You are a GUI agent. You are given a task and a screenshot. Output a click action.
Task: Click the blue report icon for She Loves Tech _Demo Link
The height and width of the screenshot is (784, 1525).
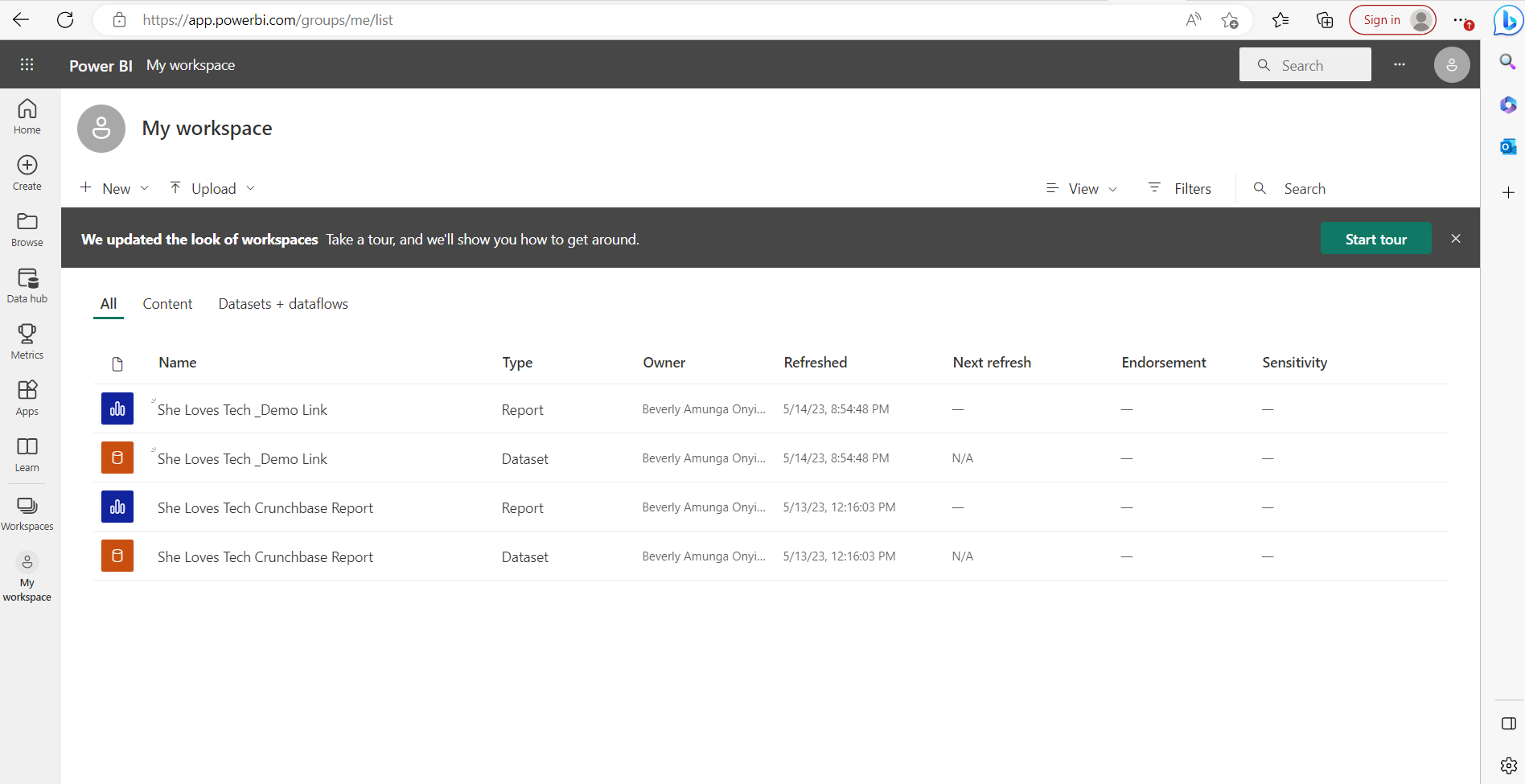pos(117,408)
